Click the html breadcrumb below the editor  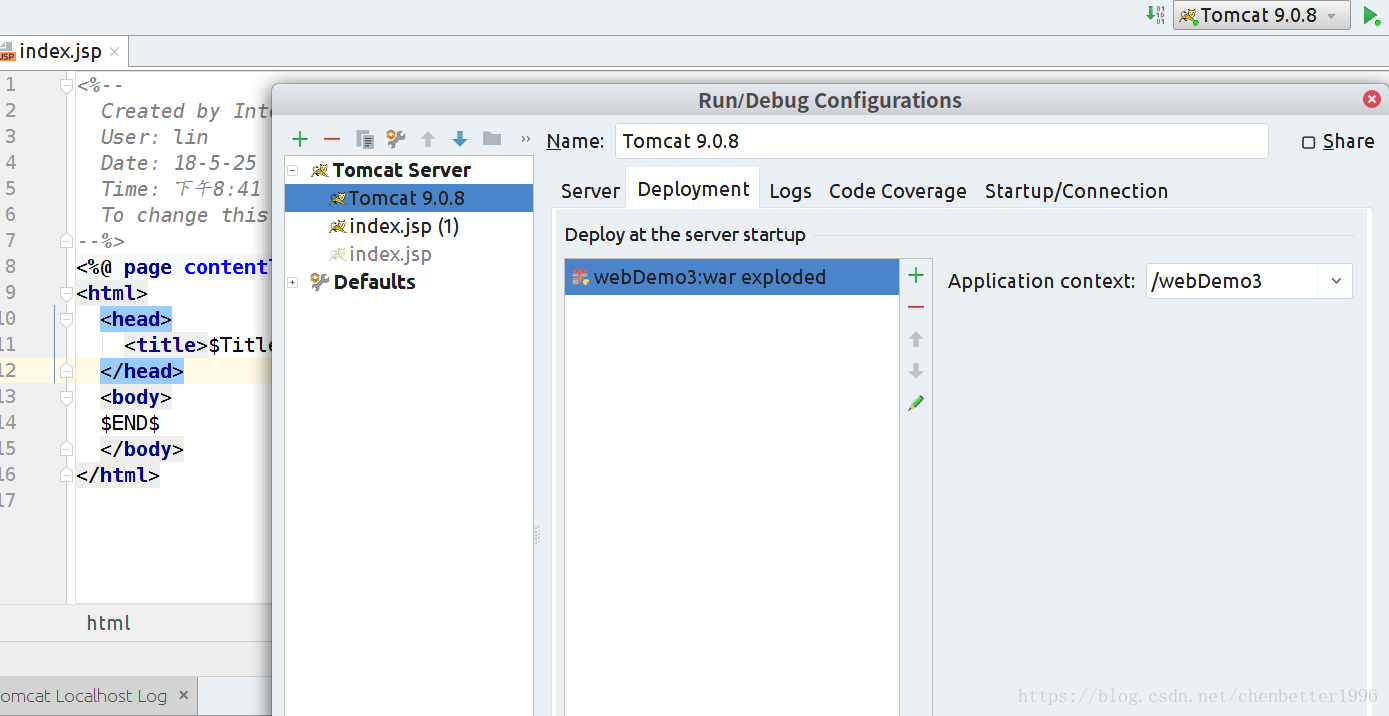tap(109, 623)
